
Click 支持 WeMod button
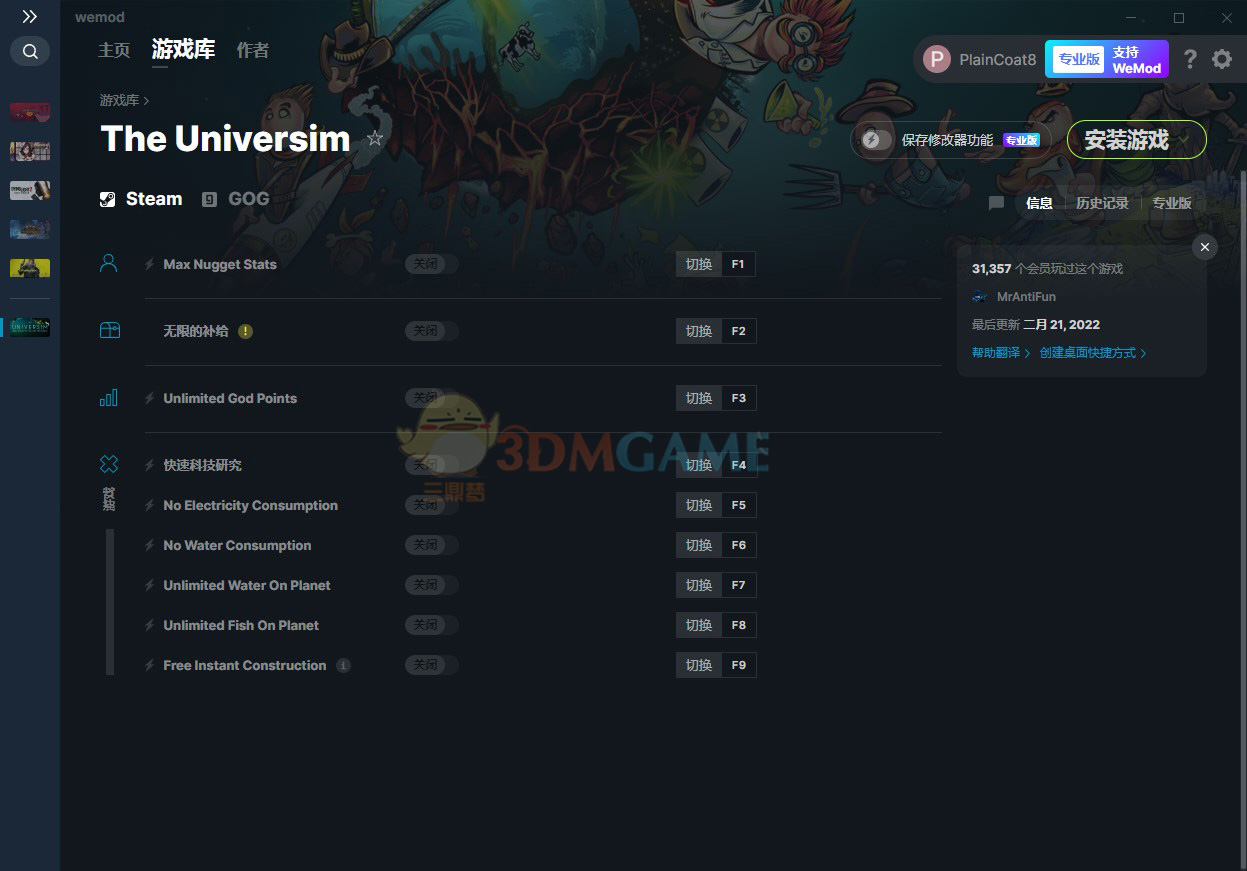[x=1137, y=60]
